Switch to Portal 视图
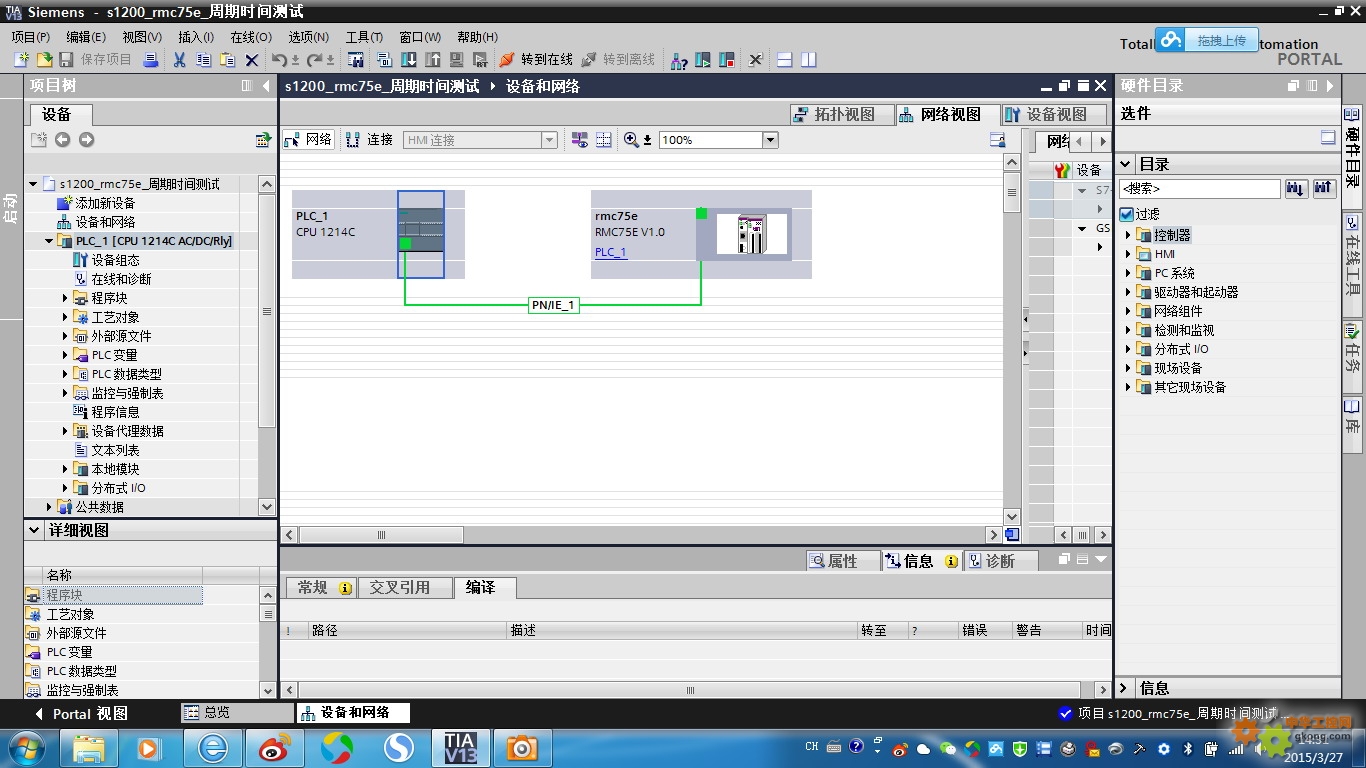This screenshot has height=768, width=1366. pyautogui.click(x=81, y=714)
